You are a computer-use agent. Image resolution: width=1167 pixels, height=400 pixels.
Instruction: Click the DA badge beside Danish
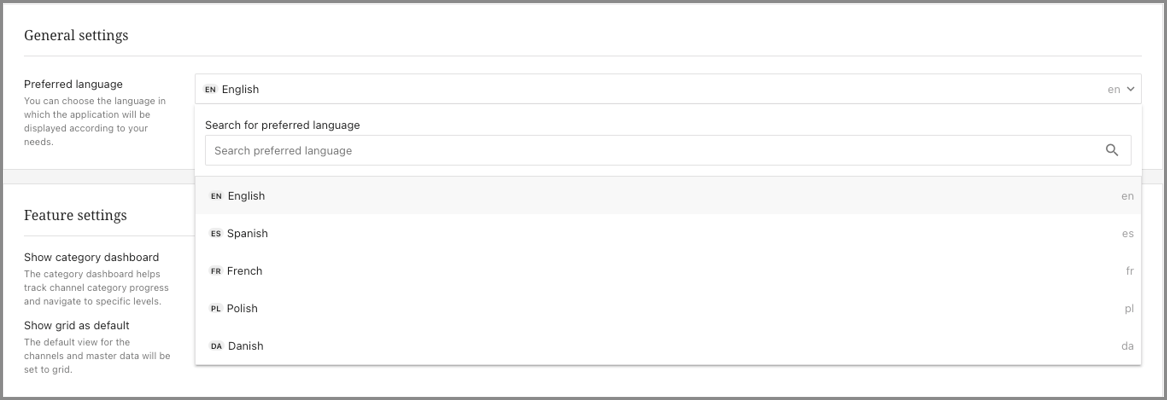click(217, 346)
